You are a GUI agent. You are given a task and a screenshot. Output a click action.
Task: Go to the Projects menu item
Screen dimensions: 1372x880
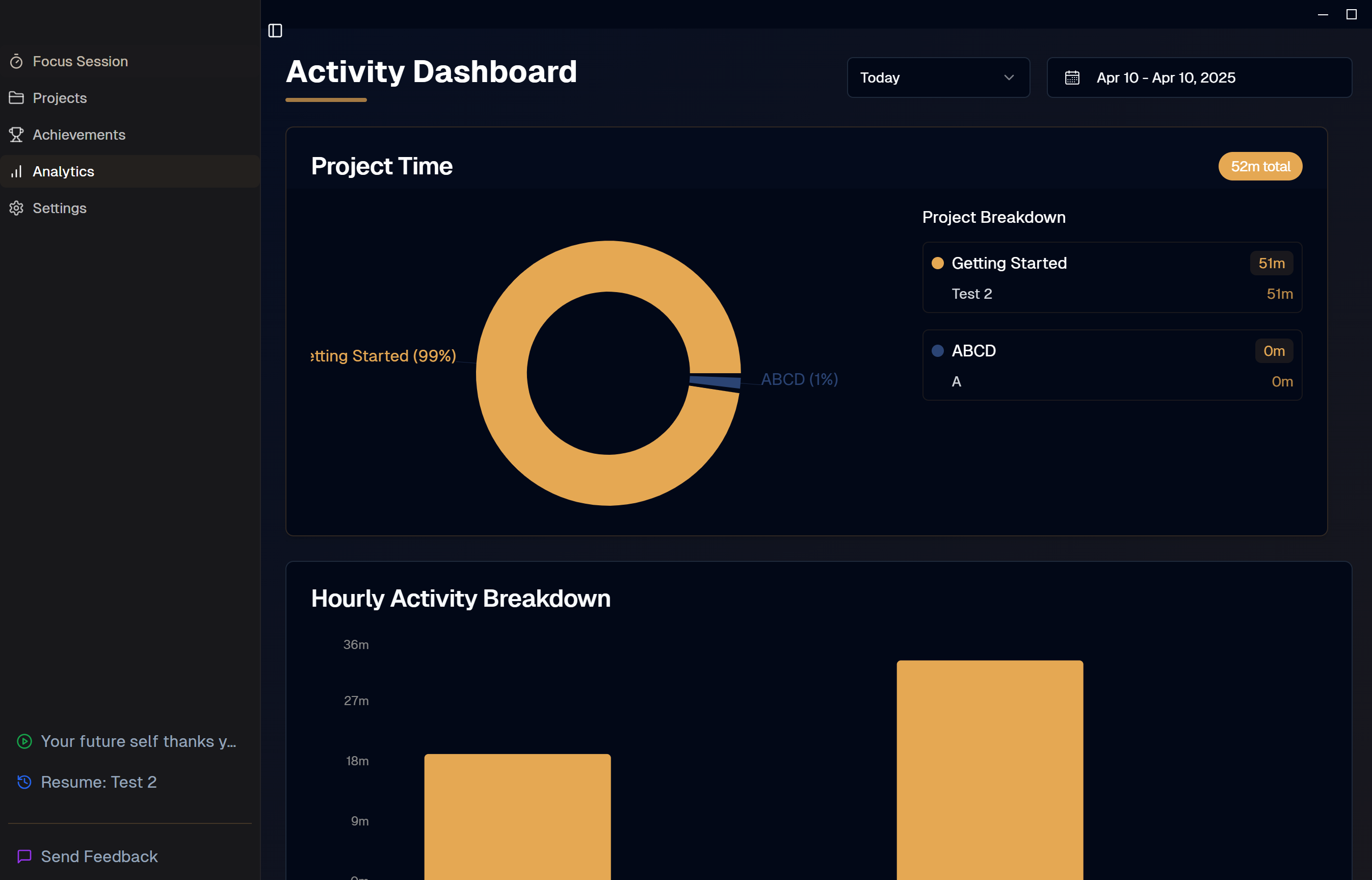tap(60, 98)
